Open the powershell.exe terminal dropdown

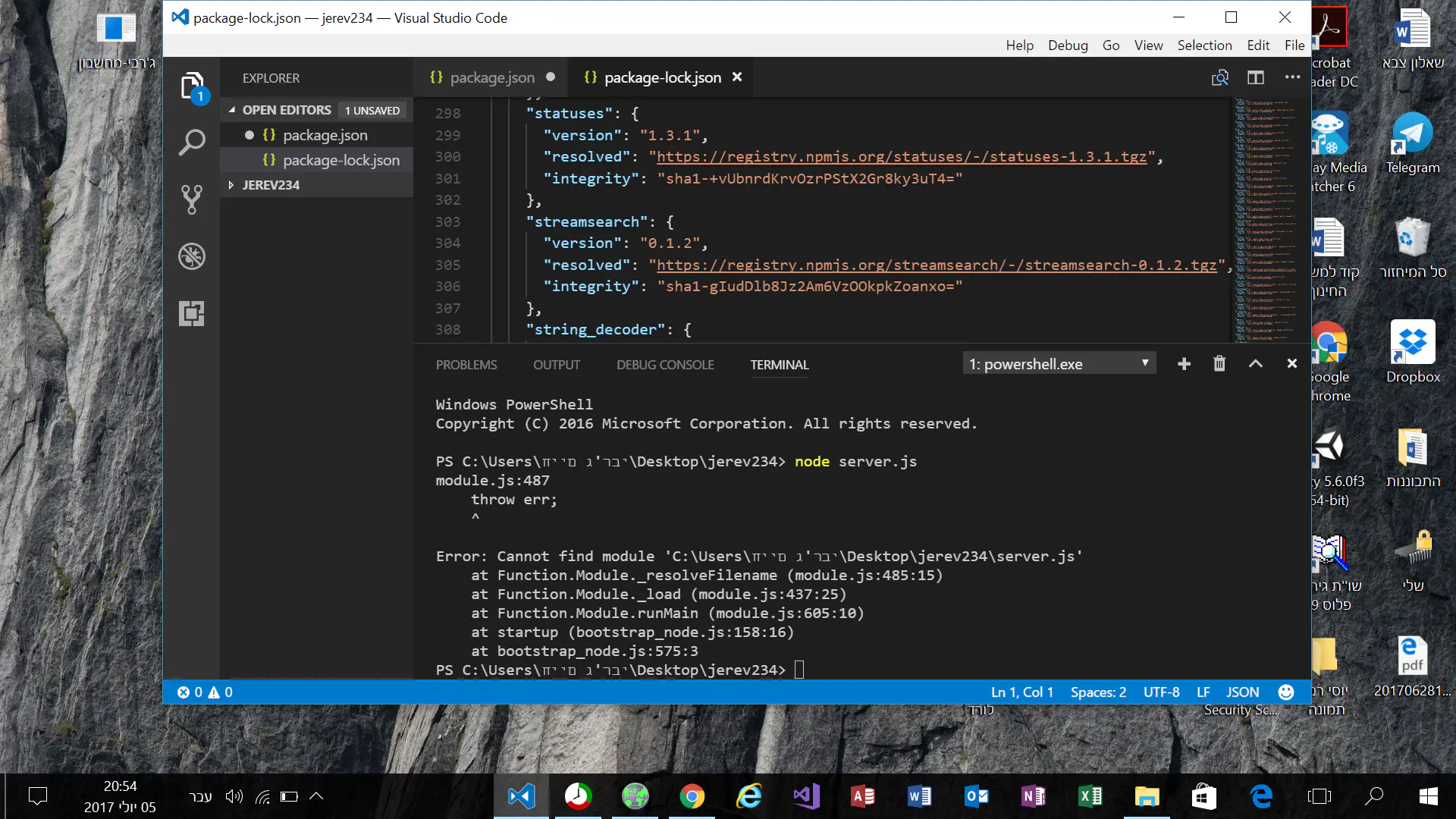tap(1059, 364)
